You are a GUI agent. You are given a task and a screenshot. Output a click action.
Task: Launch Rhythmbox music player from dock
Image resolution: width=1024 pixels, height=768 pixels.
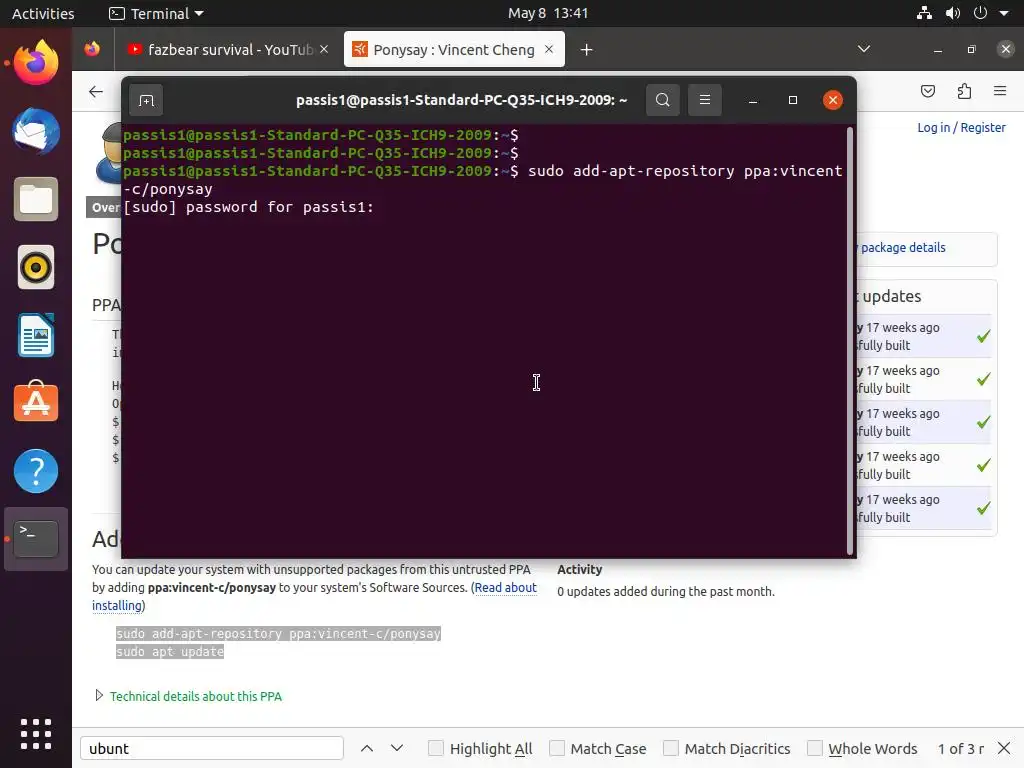pyautogui.click(x=36, y=267)
